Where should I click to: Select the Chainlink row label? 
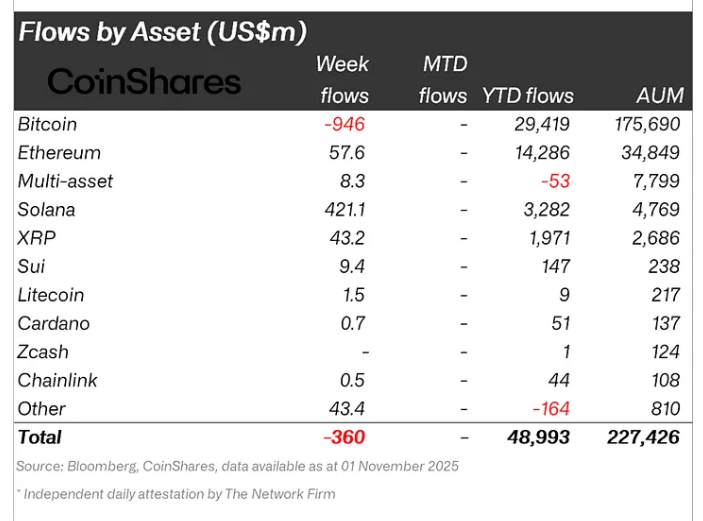pos(57,380)
